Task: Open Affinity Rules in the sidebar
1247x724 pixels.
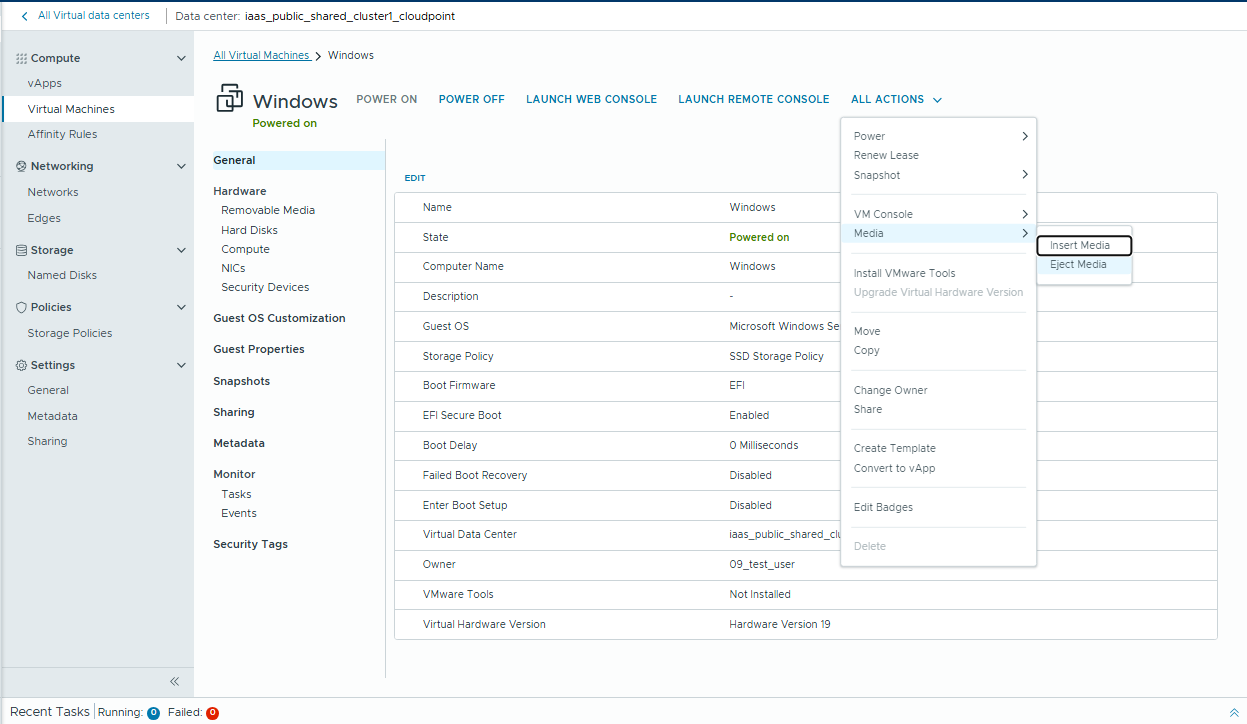Action: (63, 135)
